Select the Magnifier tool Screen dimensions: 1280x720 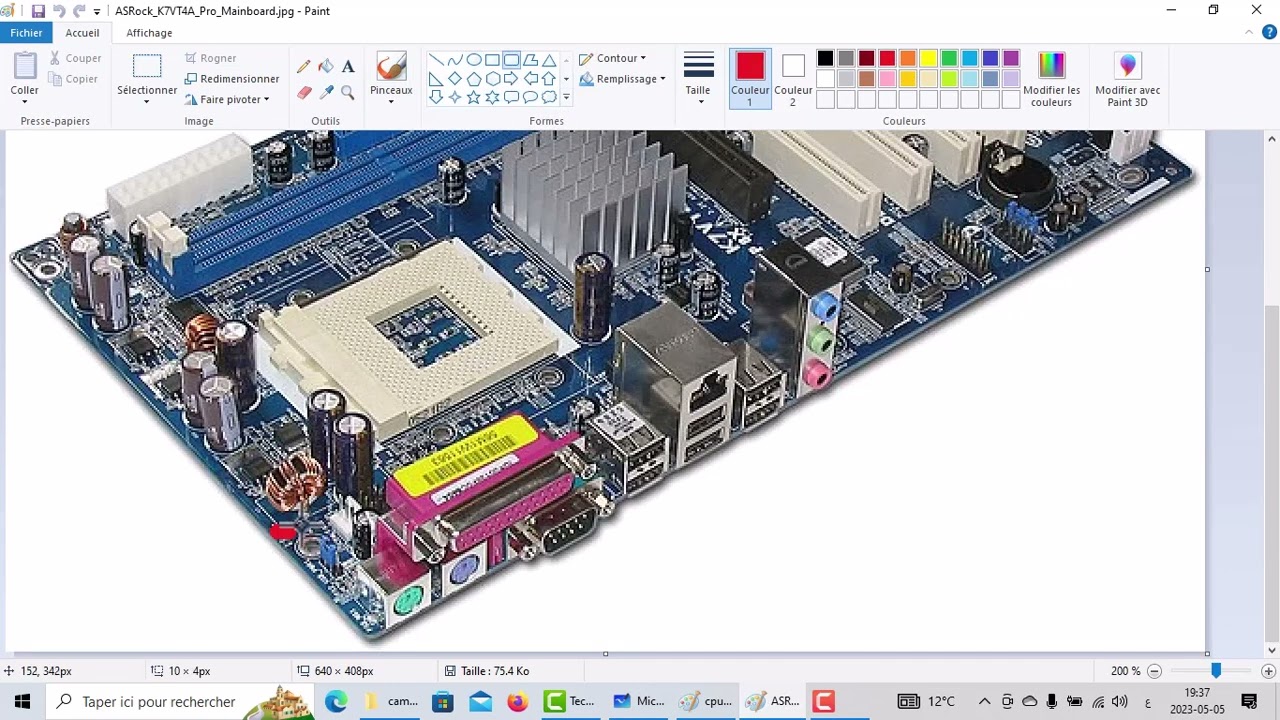click(348, 92)
